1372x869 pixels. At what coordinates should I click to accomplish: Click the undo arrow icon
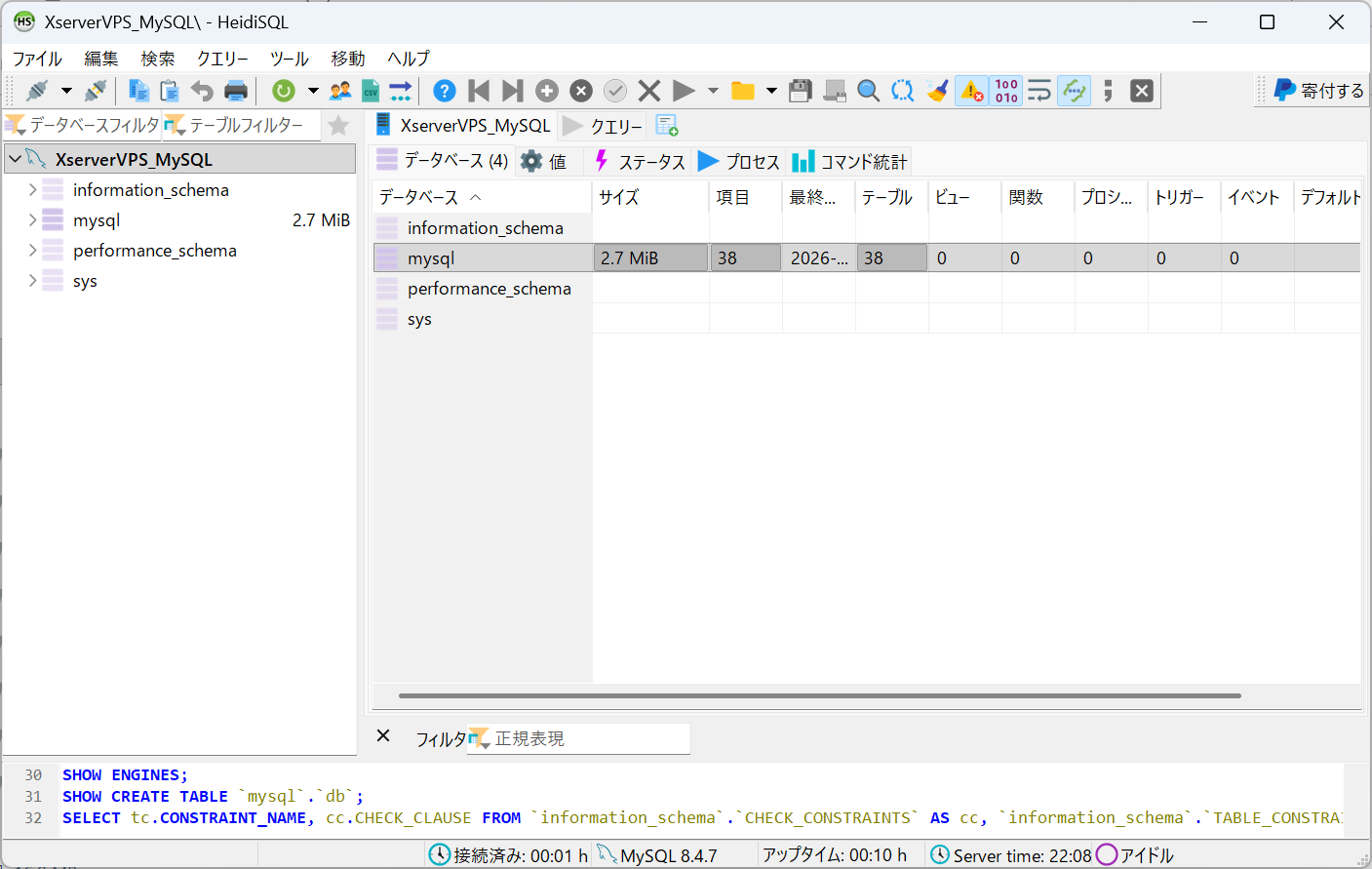pos(202,91)
